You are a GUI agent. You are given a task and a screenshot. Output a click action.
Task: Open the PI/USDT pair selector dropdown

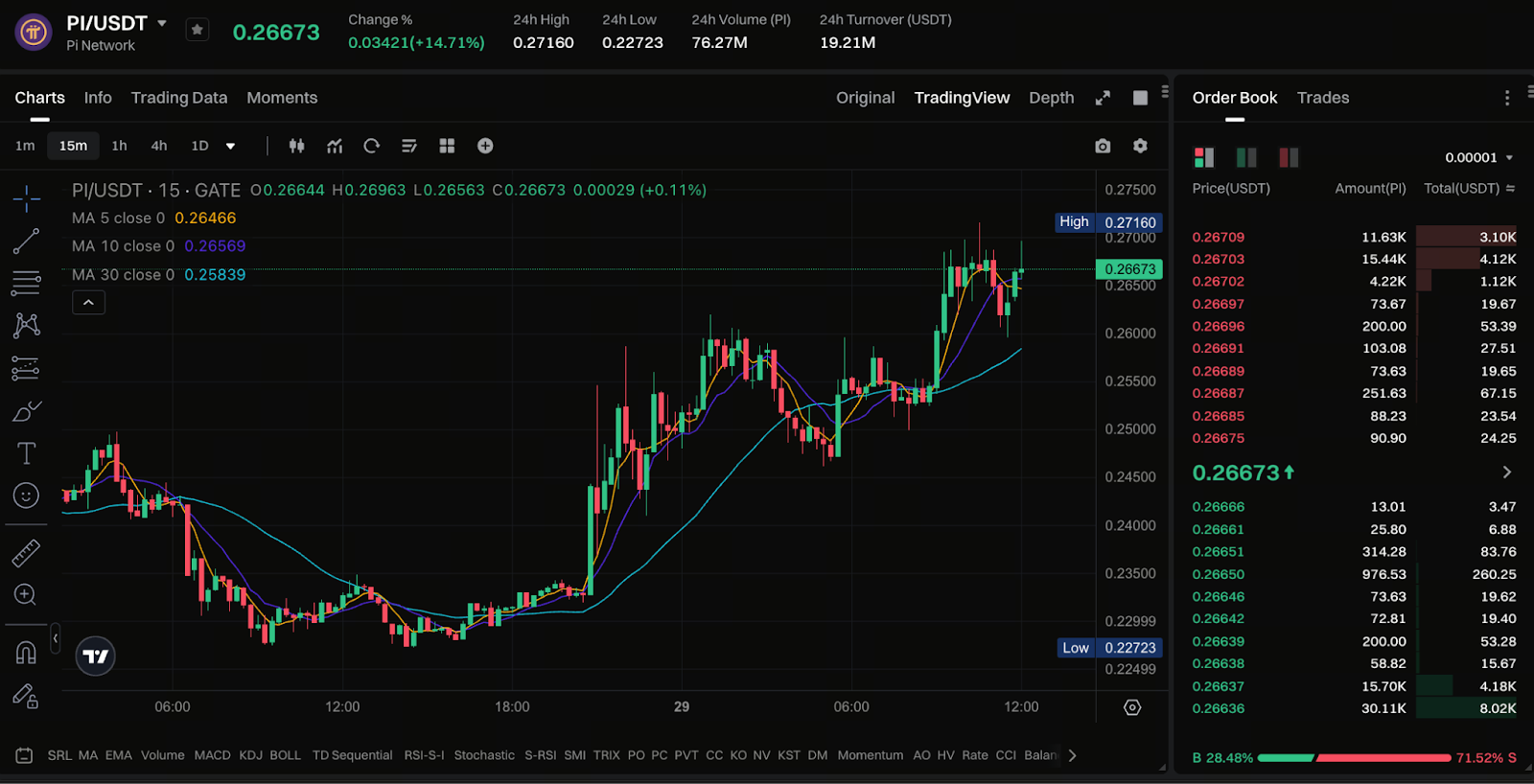tap(162, 23)
